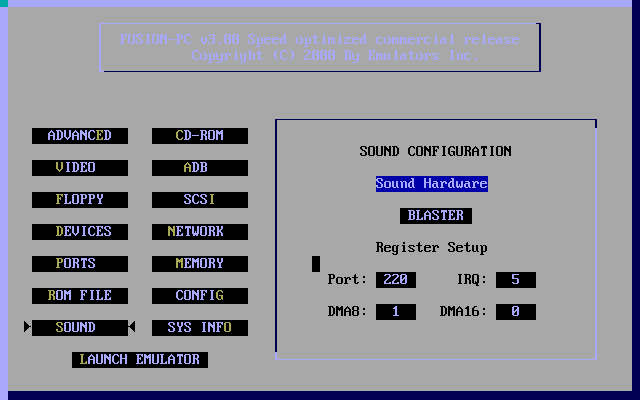Select the MEMORY configuration entry
This screenshot has width=640, height=400.
coord(200,264)
